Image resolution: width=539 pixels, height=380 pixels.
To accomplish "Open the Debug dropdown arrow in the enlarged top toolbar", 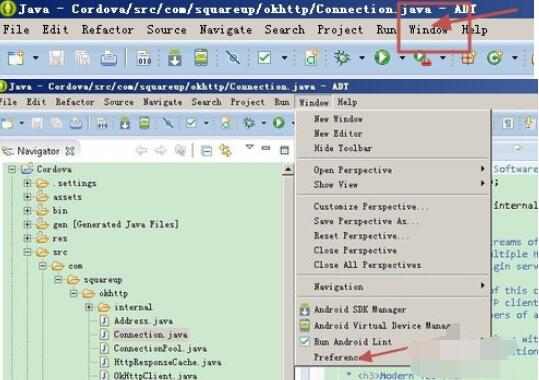I will (362, 58).
